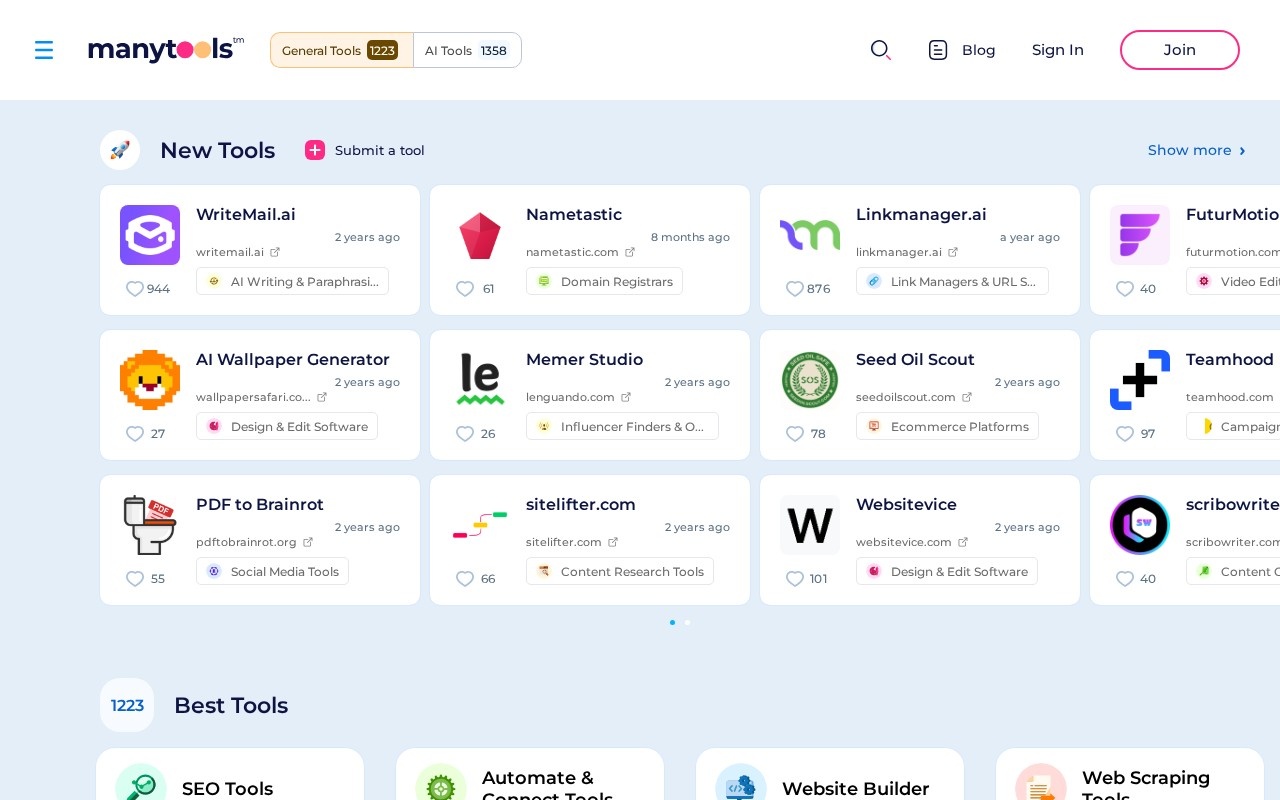The image size is (1280, 800).
Task: Open the Social Media Tools category tag
Action: [x=272, y=571]
